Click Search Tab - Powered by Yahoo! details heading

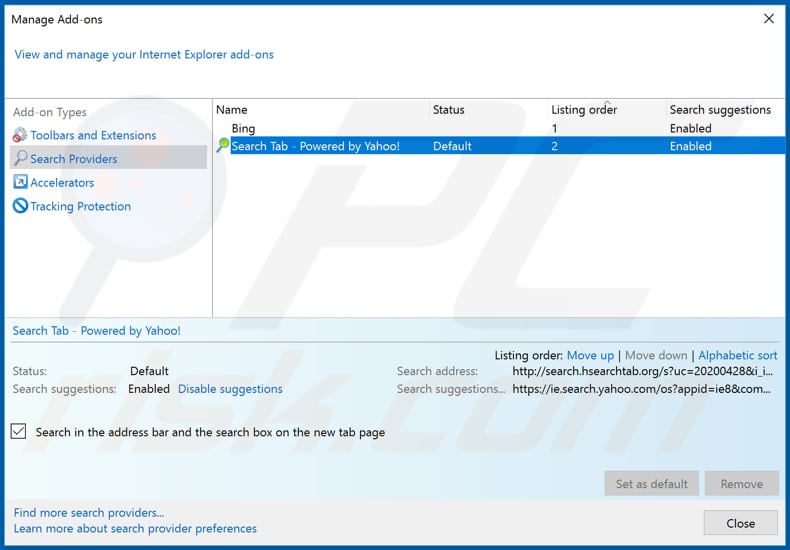click(x=97, y=330)
